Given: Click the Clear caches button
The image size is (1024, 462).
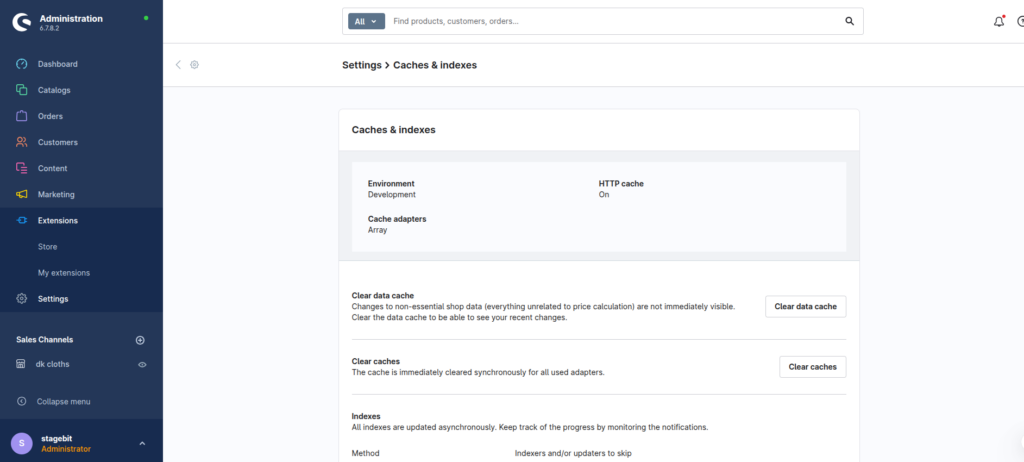Looking at the screenshot, I should [x=812, y=367].
